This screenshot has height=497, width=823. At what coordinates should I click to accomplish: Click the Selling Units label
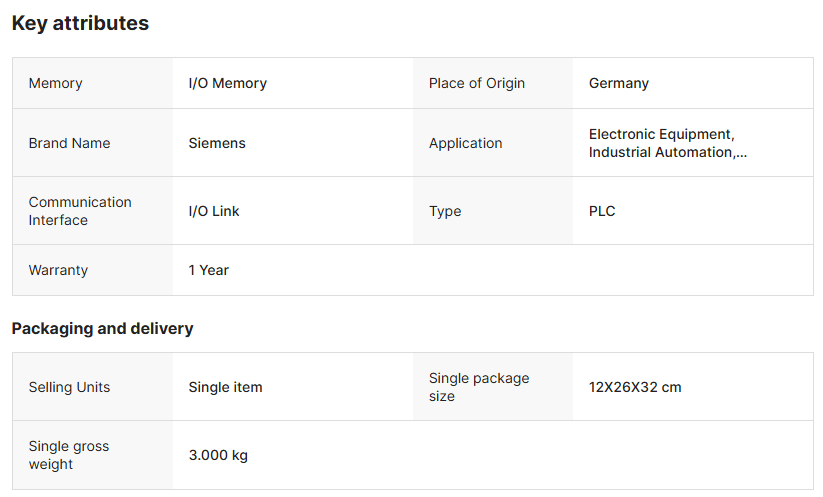click(x=69, y=387)
